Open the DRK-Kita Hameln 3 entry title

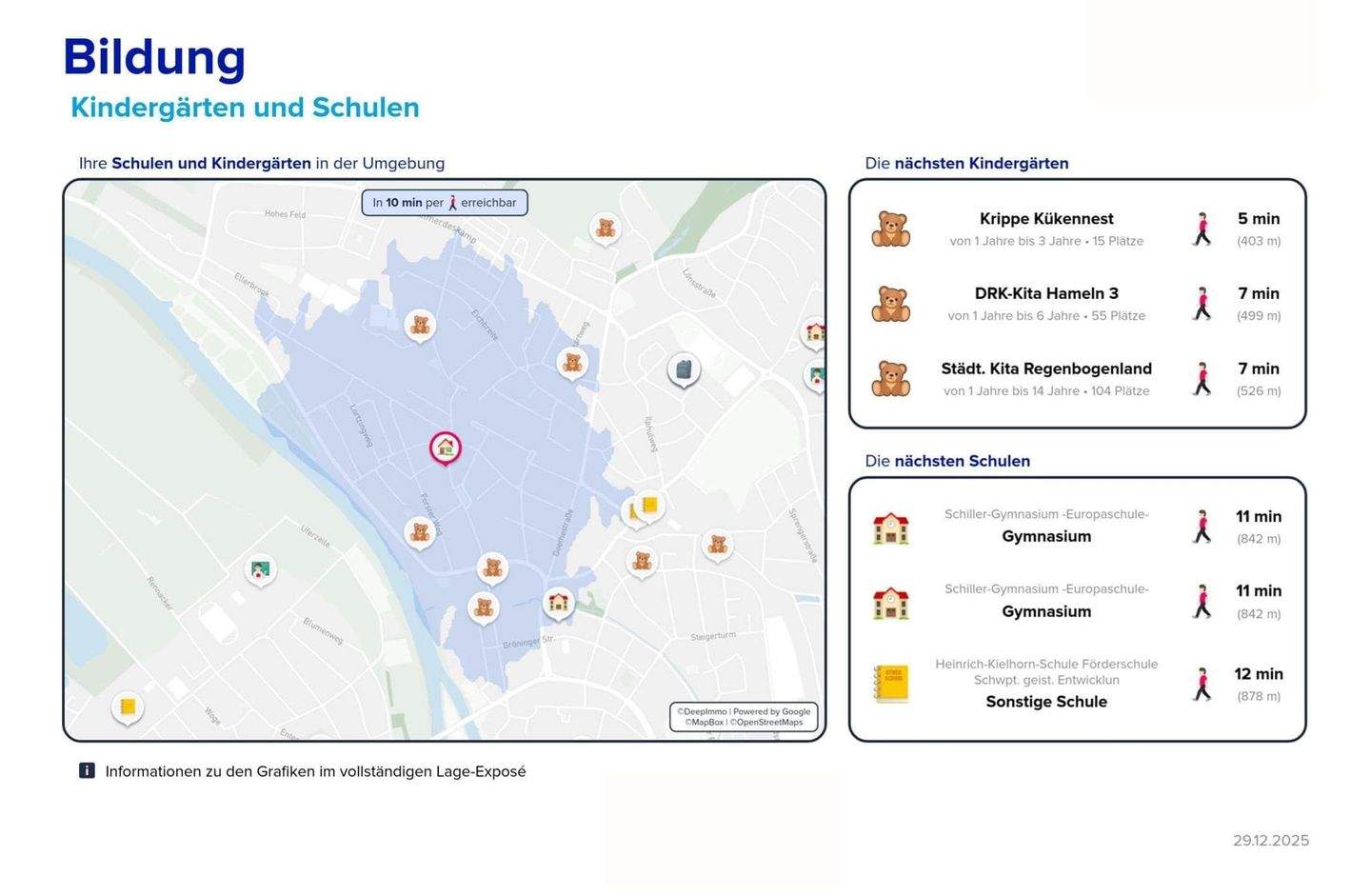(1046, 293)
